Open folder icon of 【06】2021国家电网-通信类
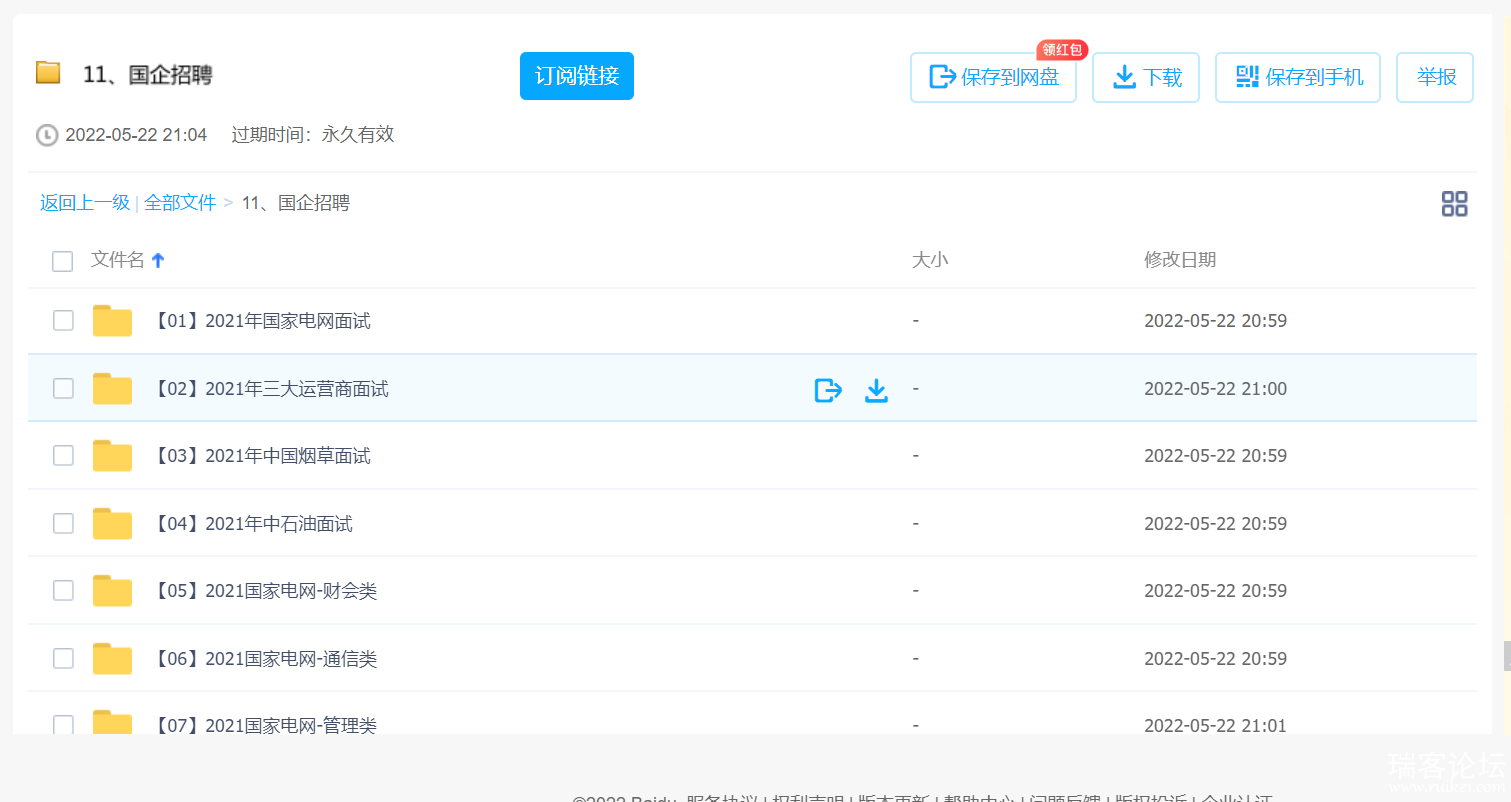The width and height of the screenshot is (1511, 802). point(112,659)
